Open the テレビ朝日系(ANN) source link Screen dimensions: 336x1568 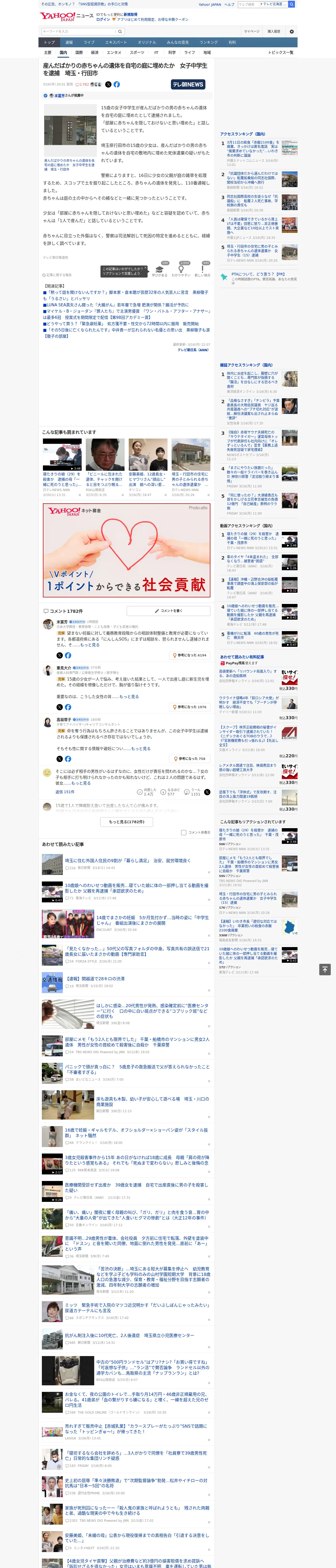coord(193,350)
